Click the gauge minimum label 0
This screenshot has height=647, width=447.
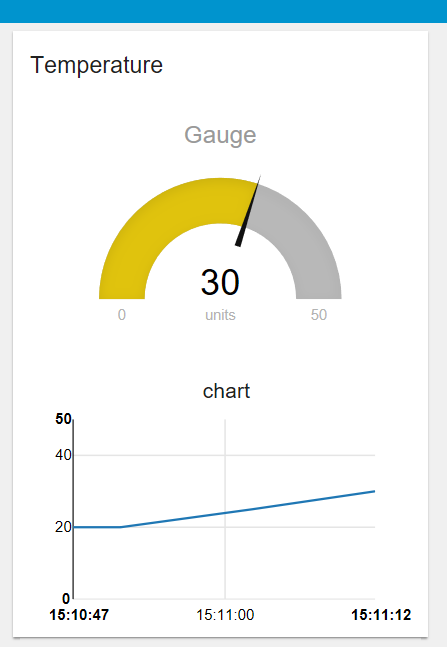pos(122,315)
